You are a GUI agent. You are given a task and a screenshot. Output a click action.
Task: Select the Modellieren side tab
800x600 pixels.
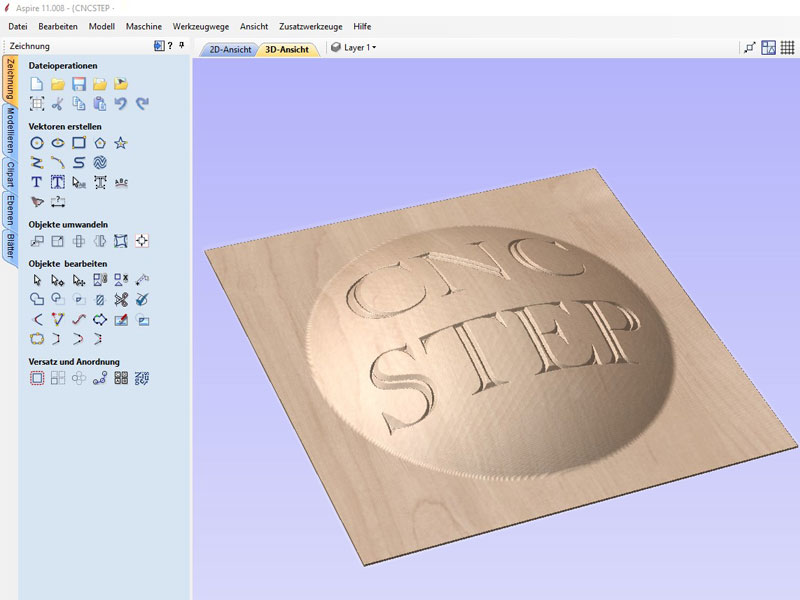(x=10, y=131)
